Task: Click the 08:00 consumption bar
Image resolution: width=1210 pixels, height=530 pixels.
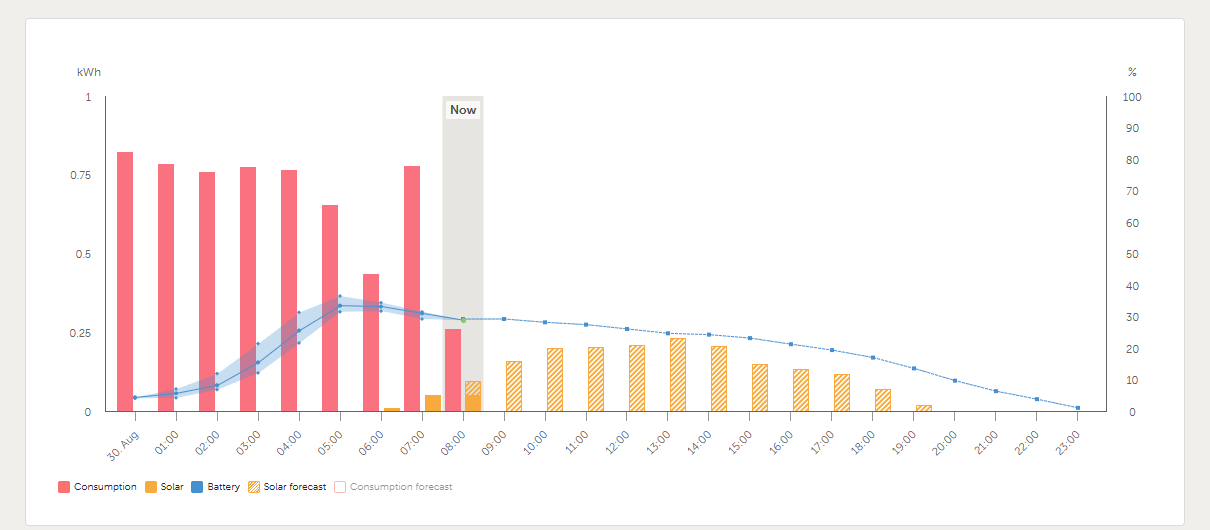Action: 453,370
